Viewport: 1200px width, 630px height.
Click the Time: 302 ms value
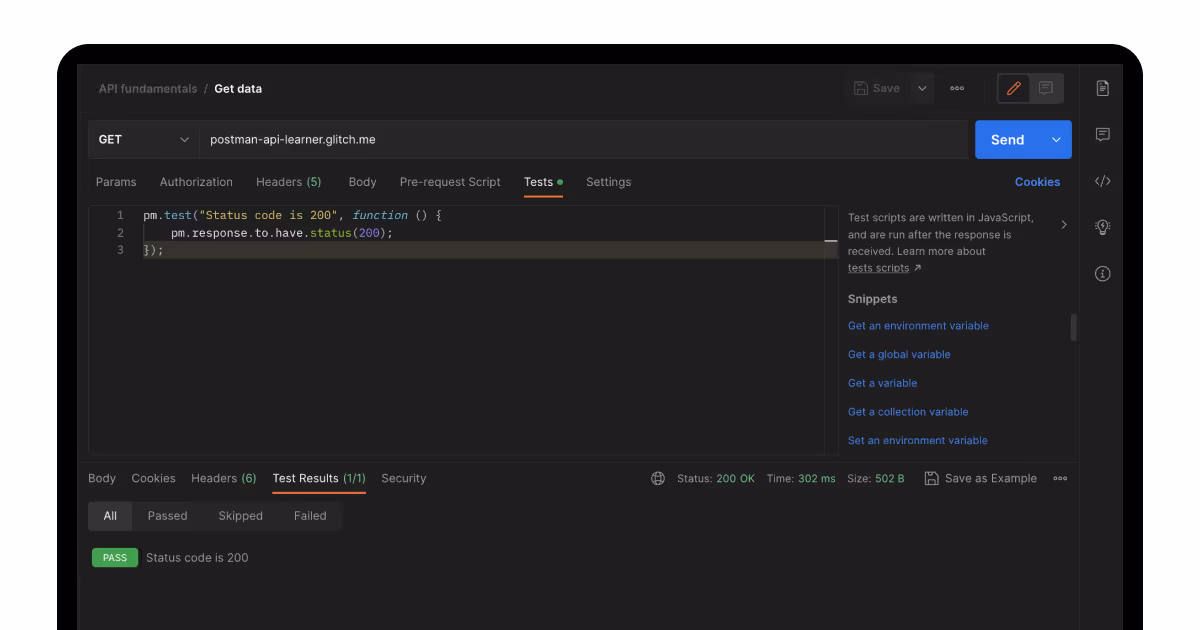pos(801,478)
